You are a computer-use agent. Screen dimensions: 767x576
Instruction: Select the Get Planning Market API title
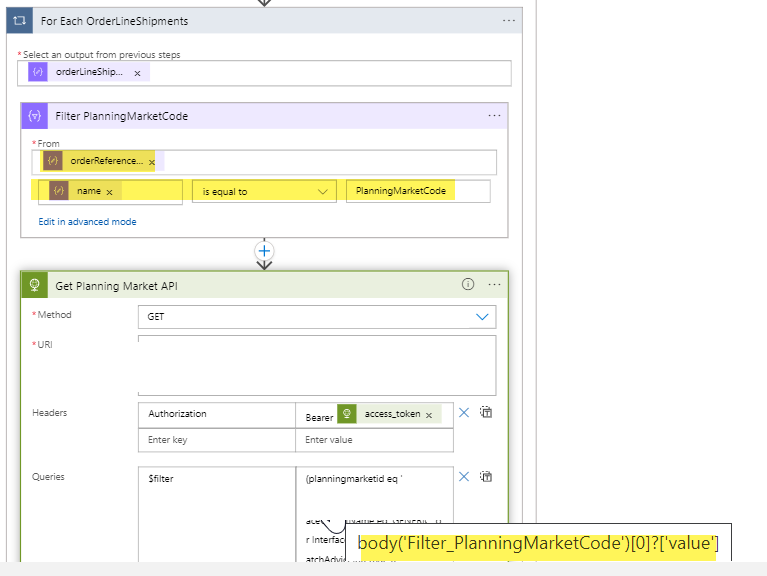116,286
